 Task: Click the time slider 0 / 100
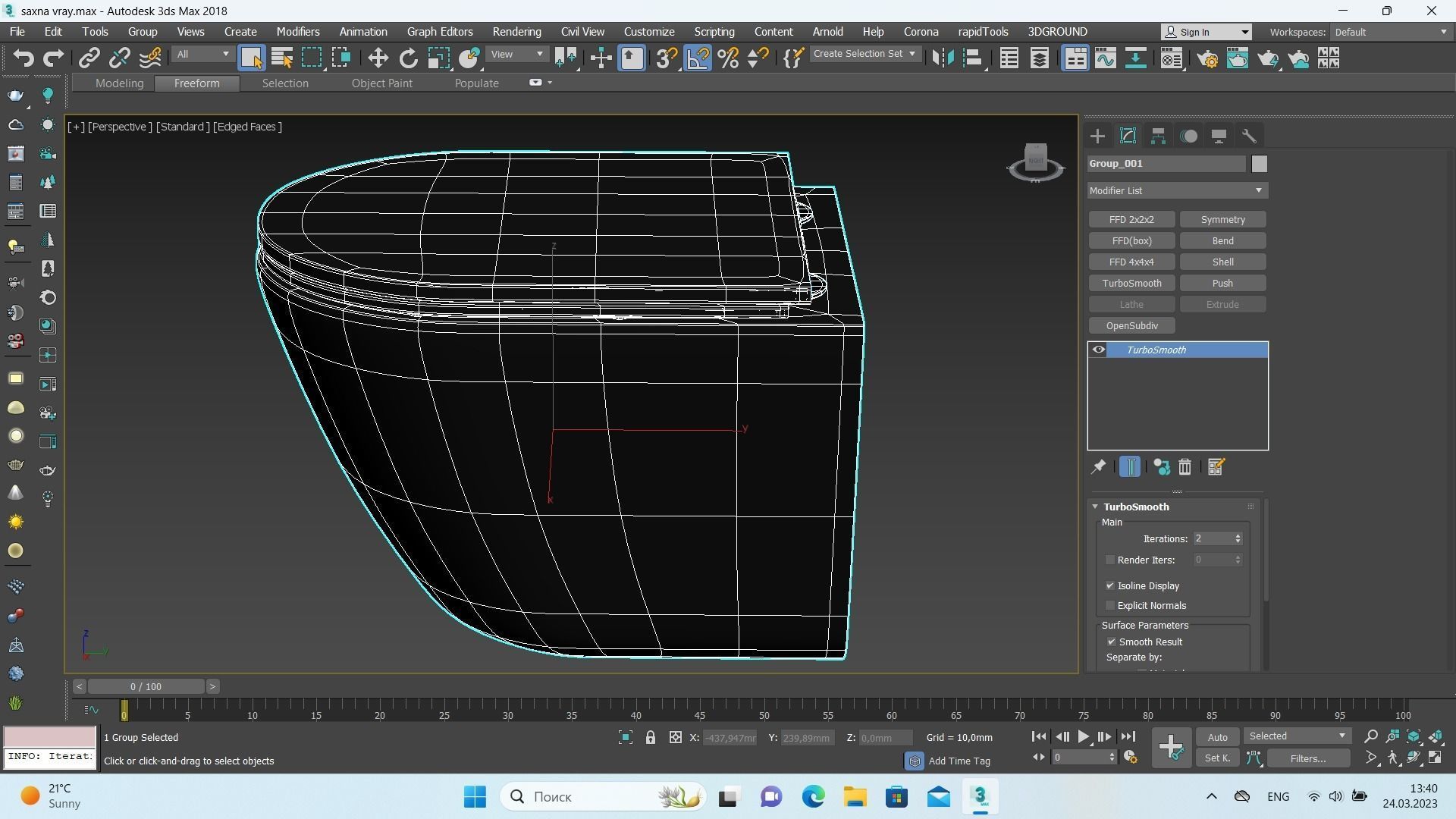[x=146, y=687]
